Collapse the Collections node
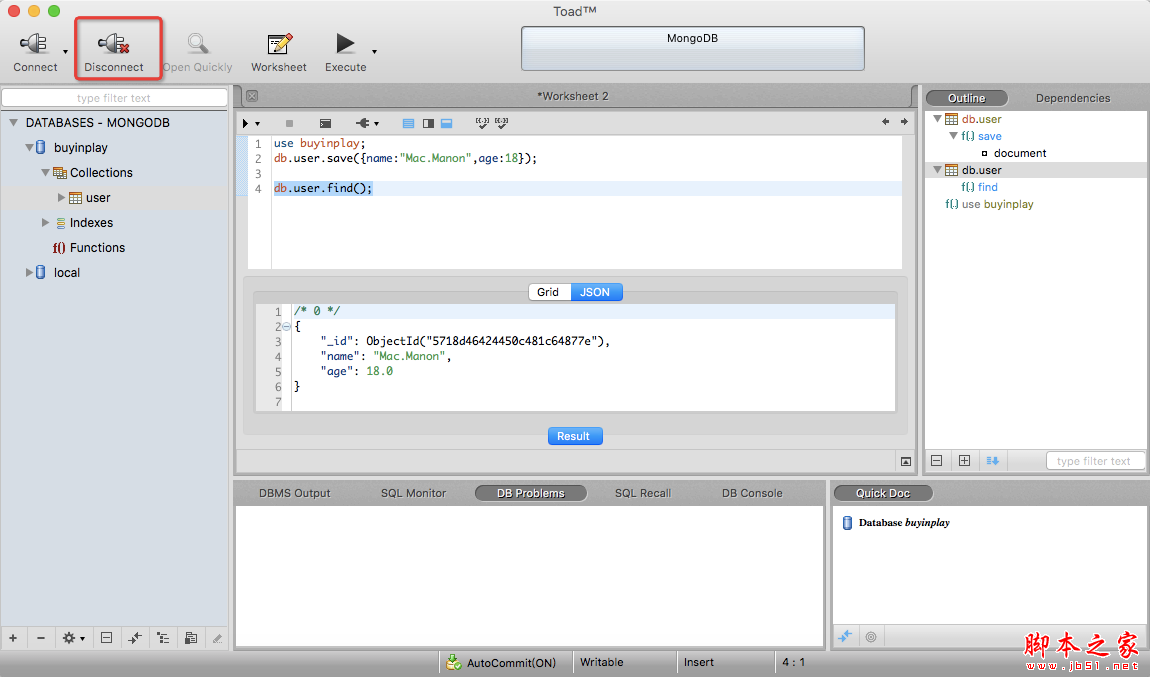Screen dimensions: 1150x677 [45, 172]
